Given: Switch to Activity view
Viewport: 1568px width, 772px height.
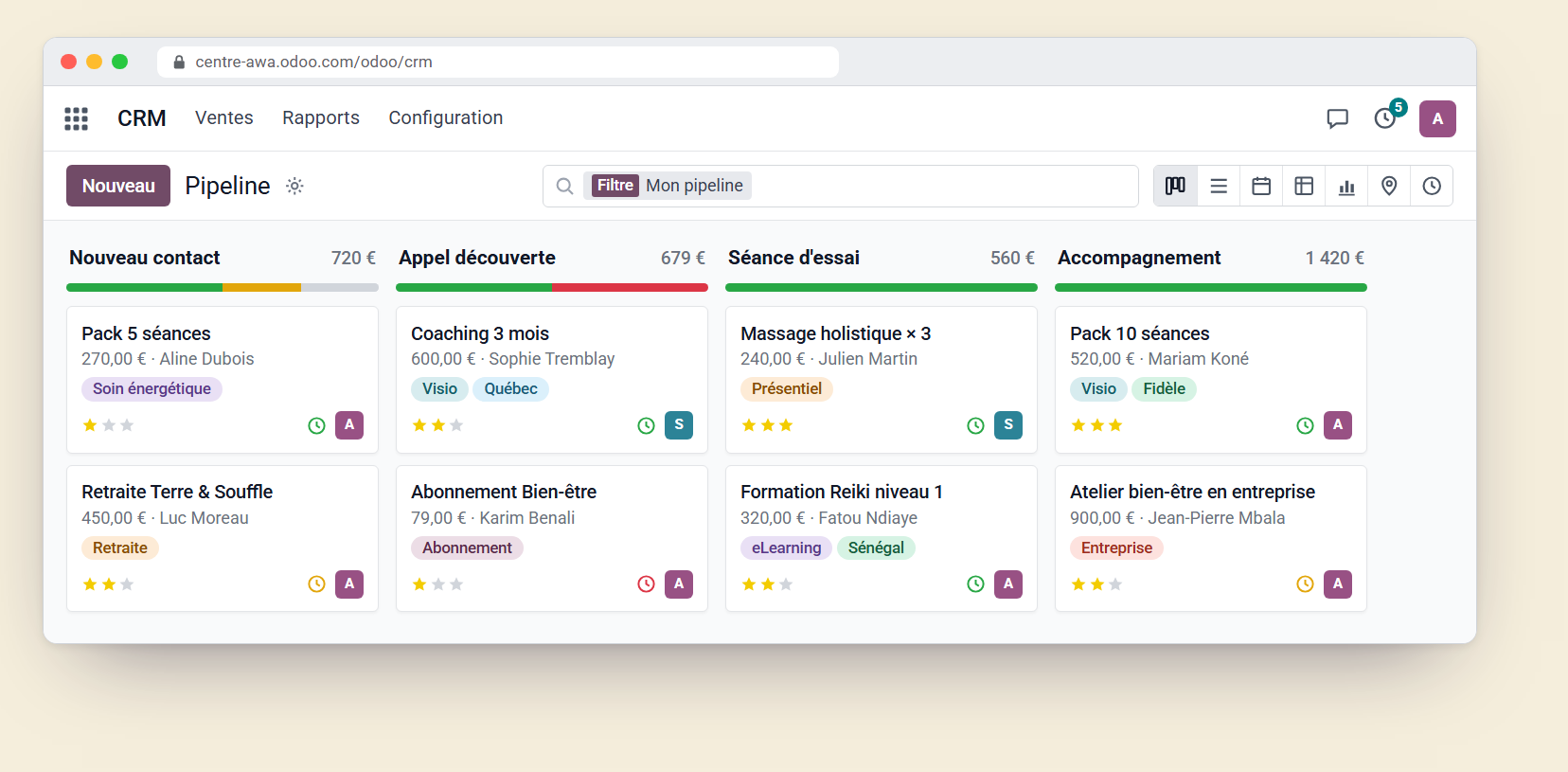Looking at the screenshot, I should [1432, 186].
